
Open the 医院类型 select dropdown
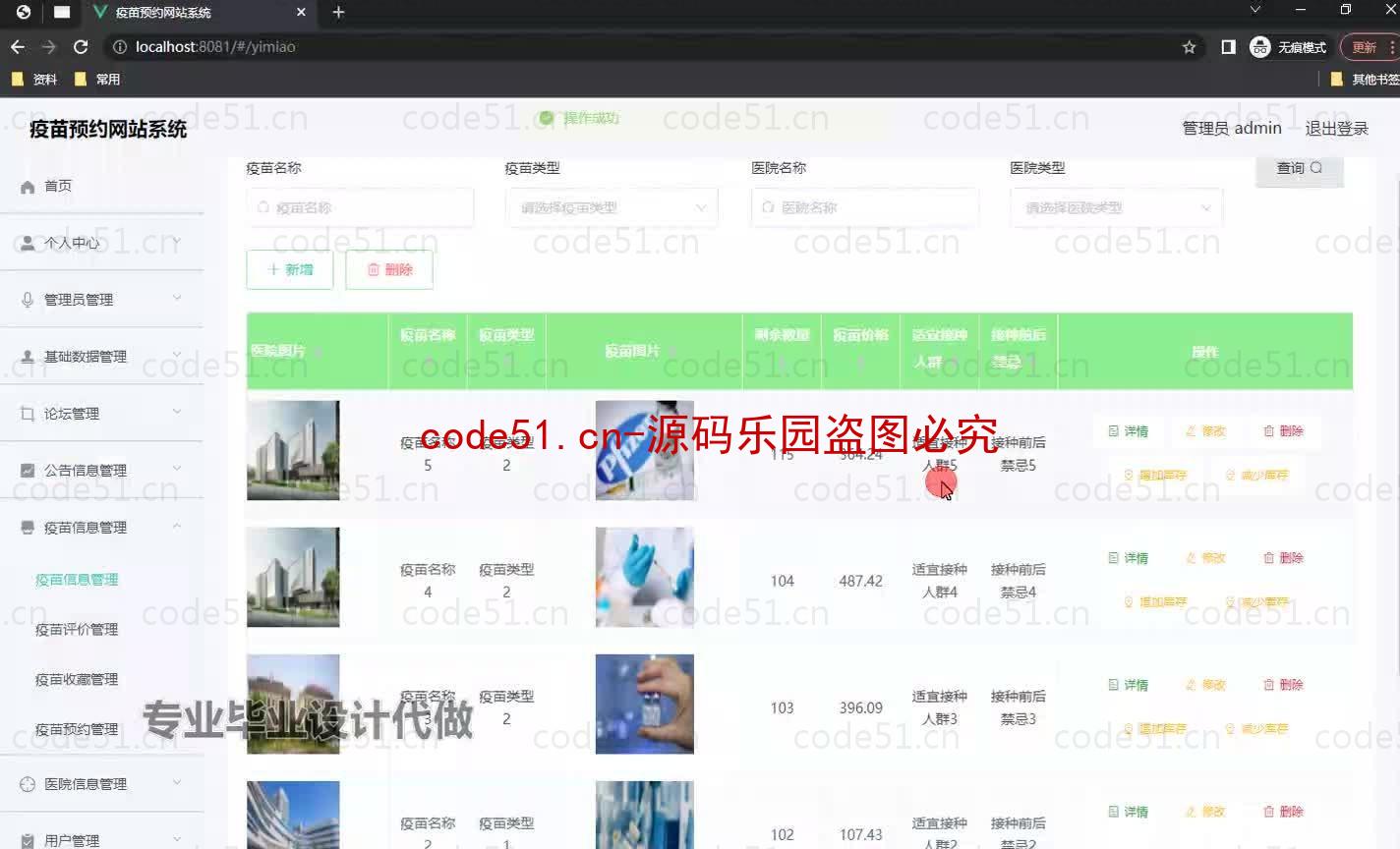tap(1116, 208)
